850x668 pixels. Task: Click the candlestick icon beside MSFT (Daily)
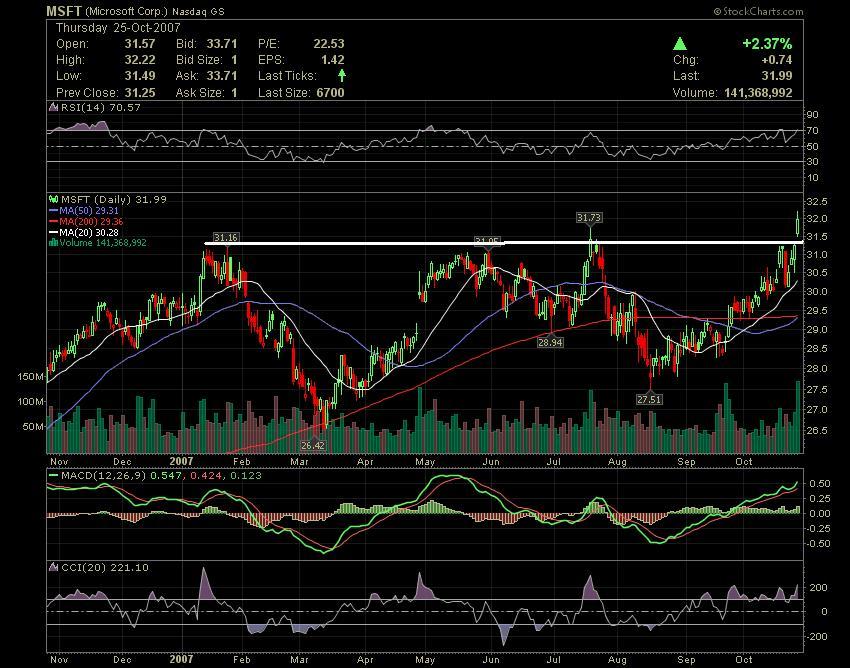point(54,200)
